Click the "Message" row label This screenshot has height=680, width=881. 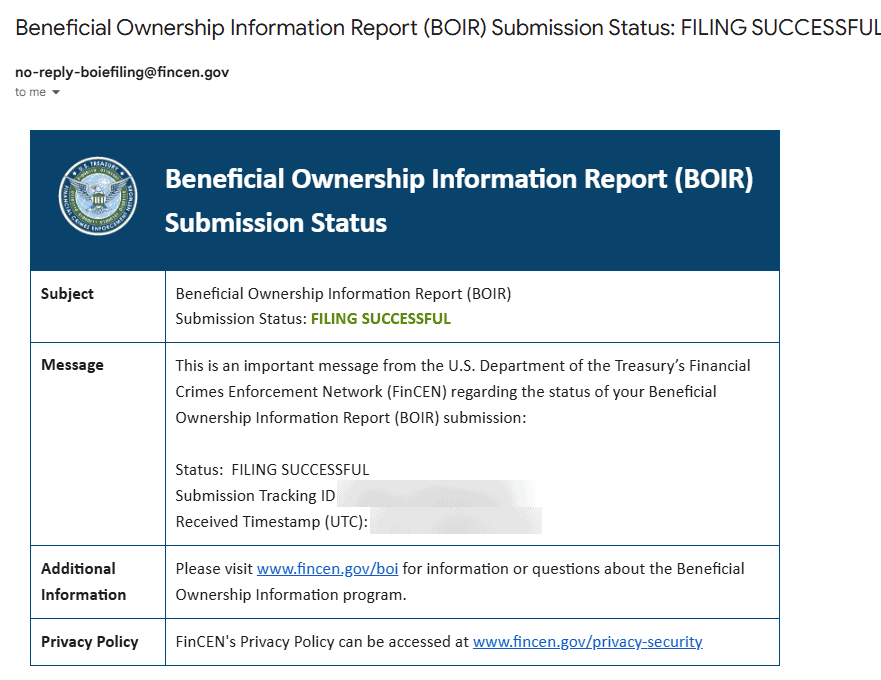coord(72,365)
